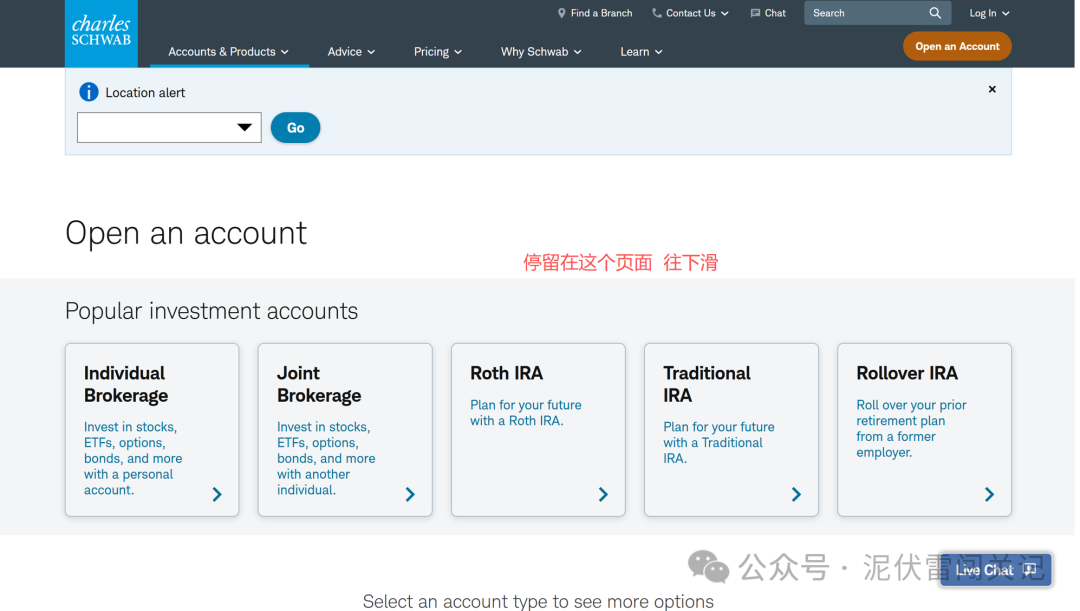Select the Traditional IRA heading
1080x611 pixels.
point(707,384)
